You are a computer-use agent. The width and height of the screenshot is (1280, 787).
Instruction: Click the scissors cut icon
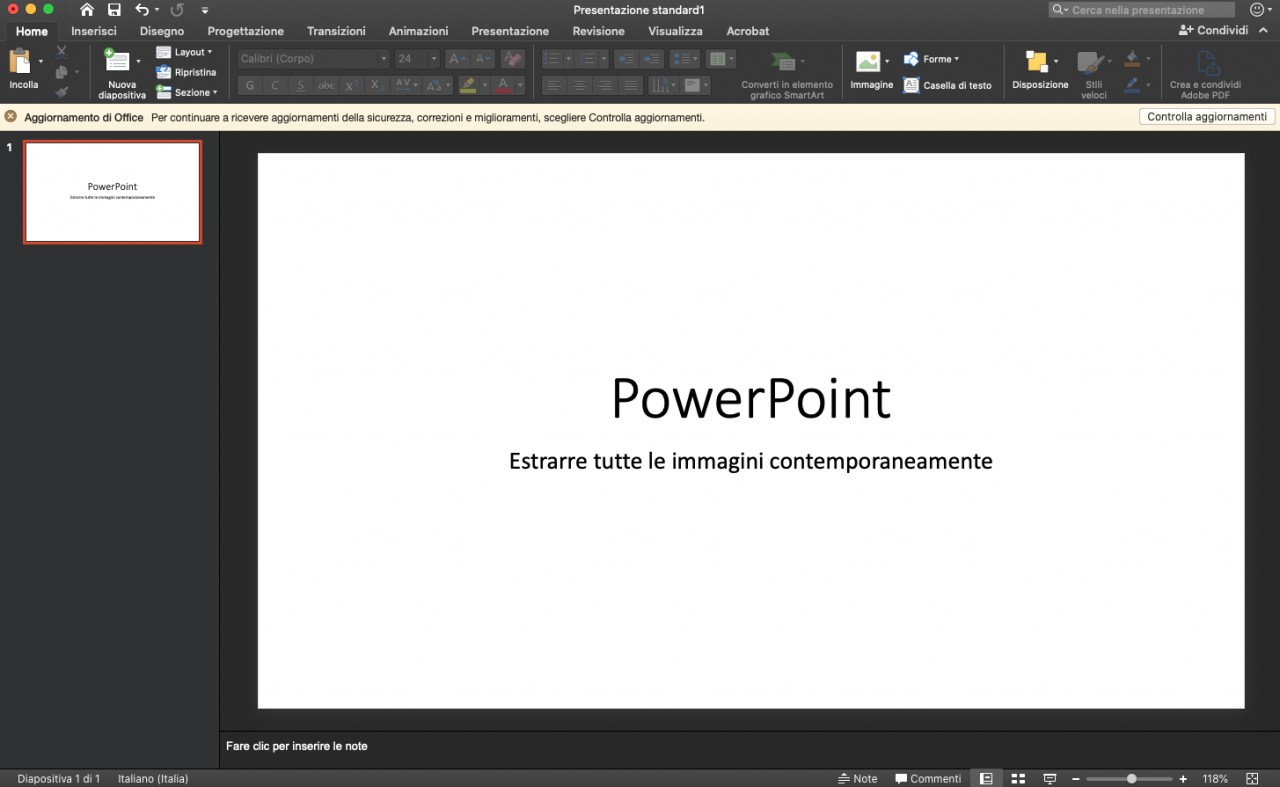(62, 52)
